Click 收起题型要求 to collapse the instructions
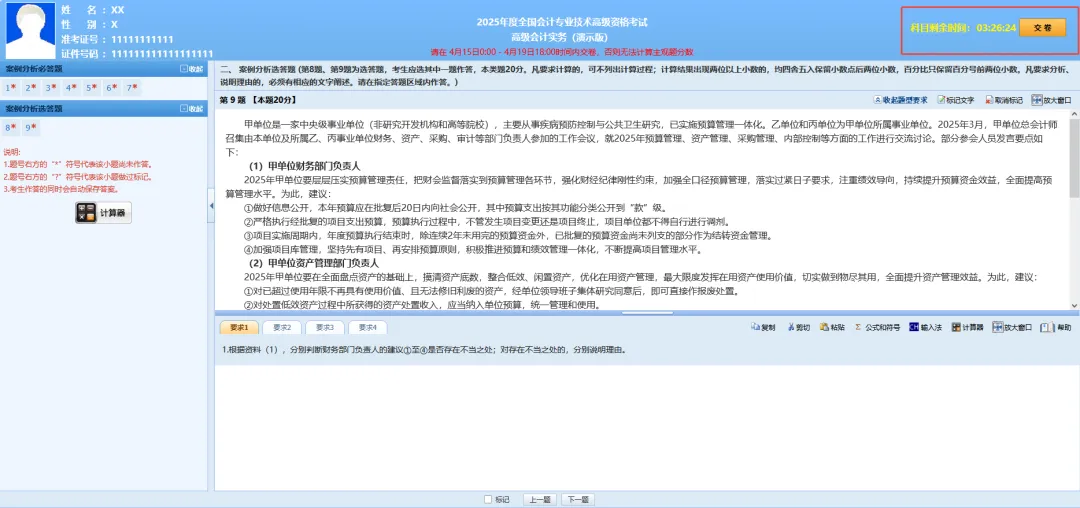 pos(900,100)
